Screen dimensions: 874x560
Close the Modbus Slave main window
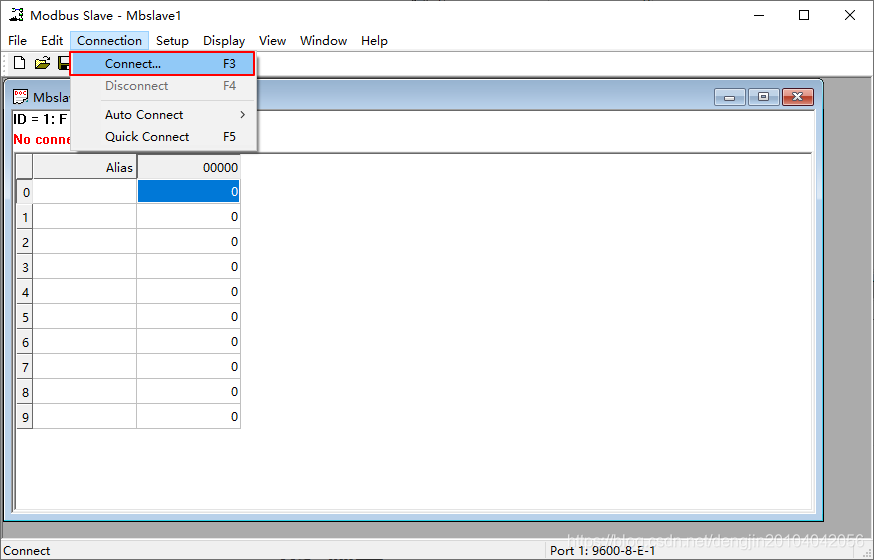click(850, 15)
